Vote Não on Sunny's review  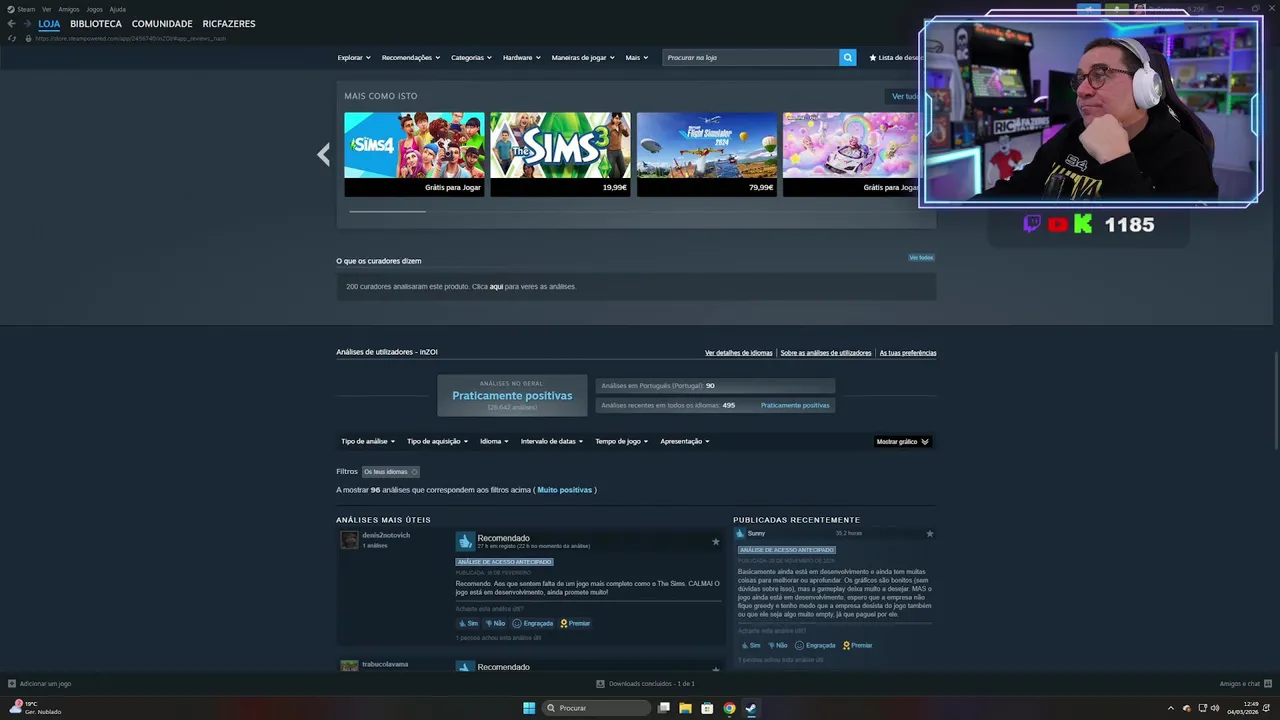[777, 645]
